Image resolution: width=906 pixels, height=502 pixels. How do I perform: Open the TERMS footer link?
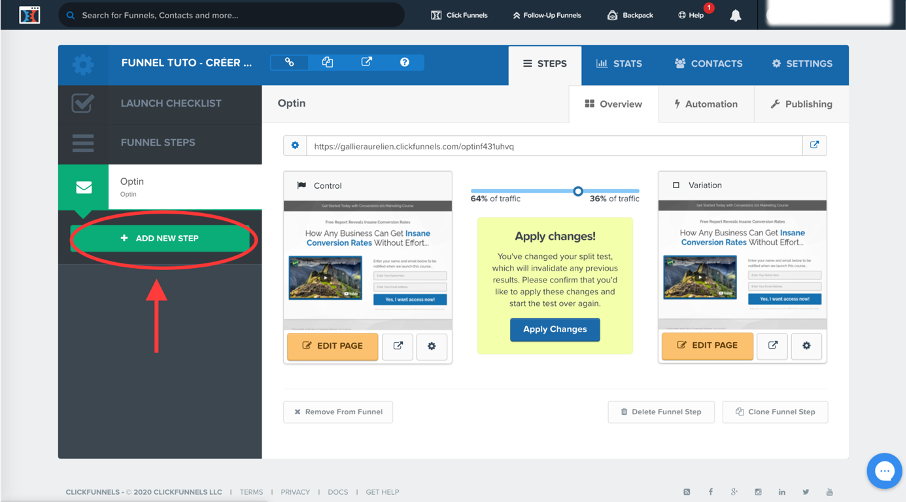(251, 492)
